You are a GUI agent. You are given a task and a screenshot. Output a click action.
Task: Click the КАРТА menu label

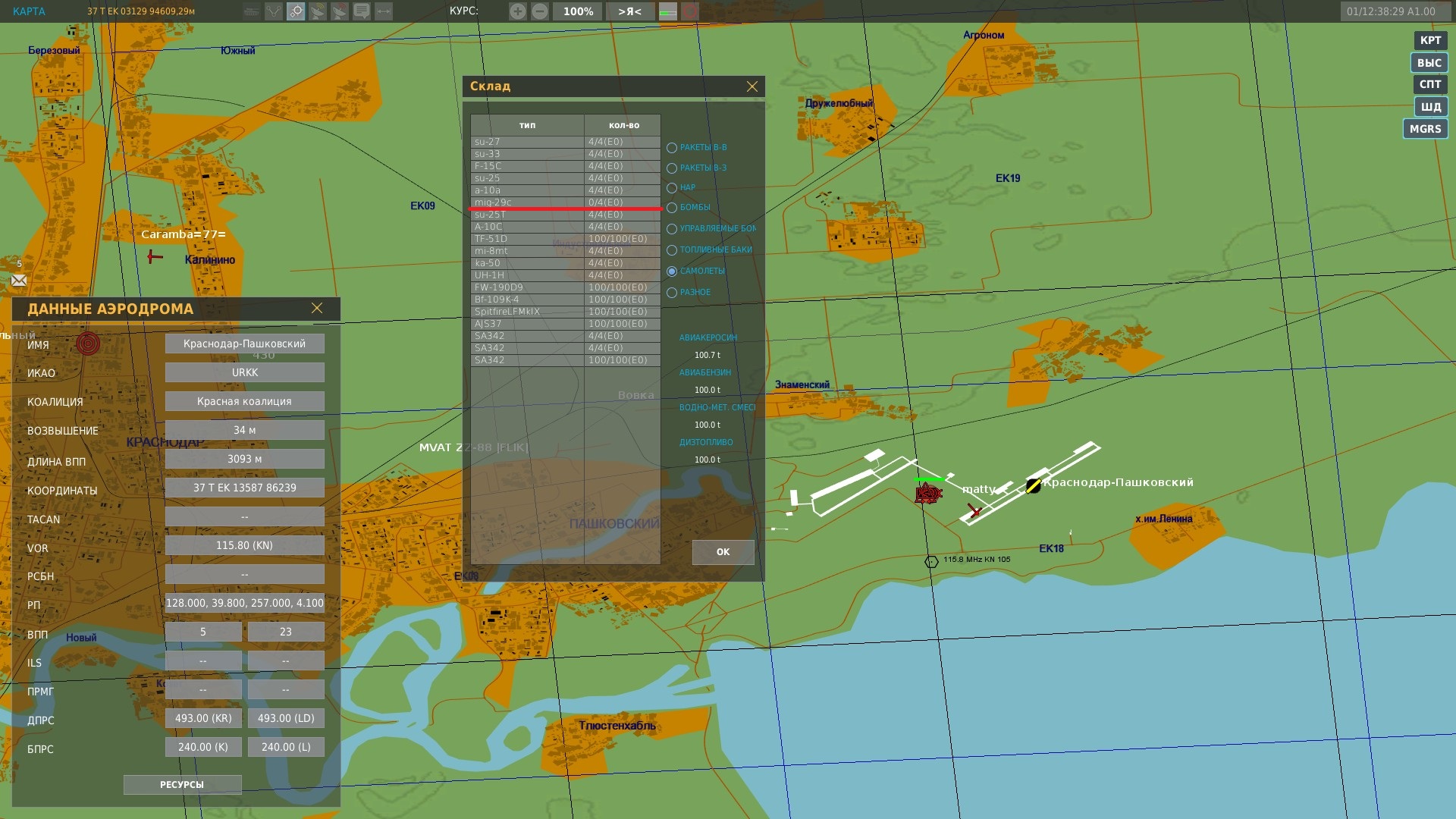[29, 11]
